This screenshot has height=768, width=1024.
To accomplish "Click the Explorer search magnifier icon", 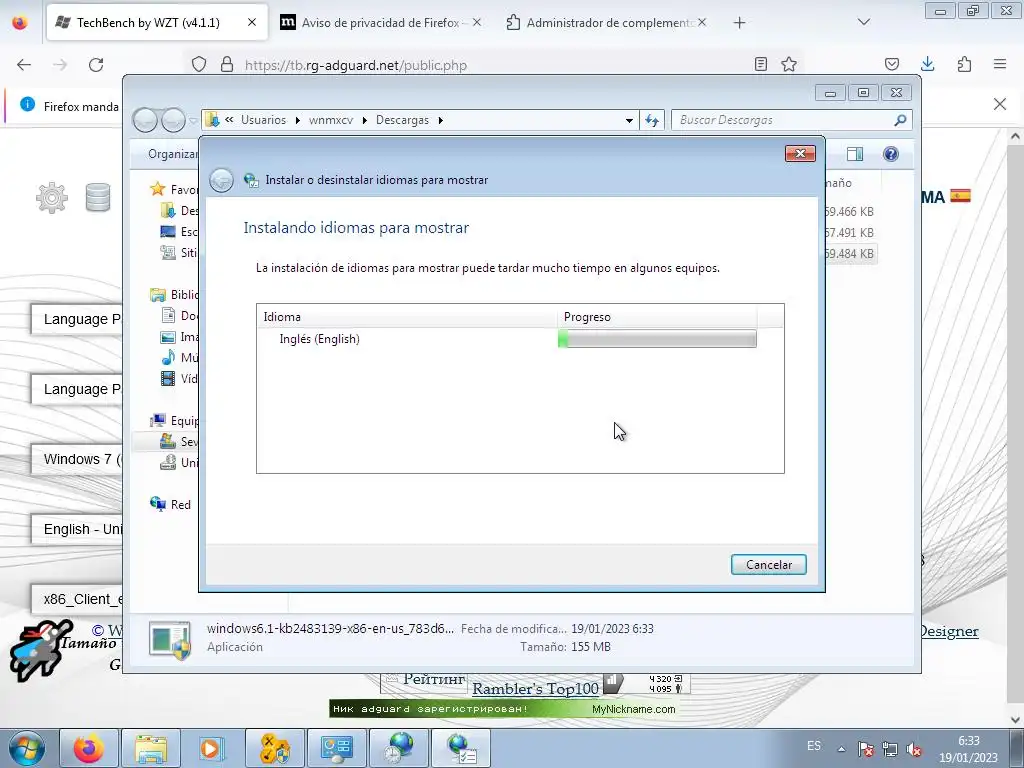I will tap(900, 120).
